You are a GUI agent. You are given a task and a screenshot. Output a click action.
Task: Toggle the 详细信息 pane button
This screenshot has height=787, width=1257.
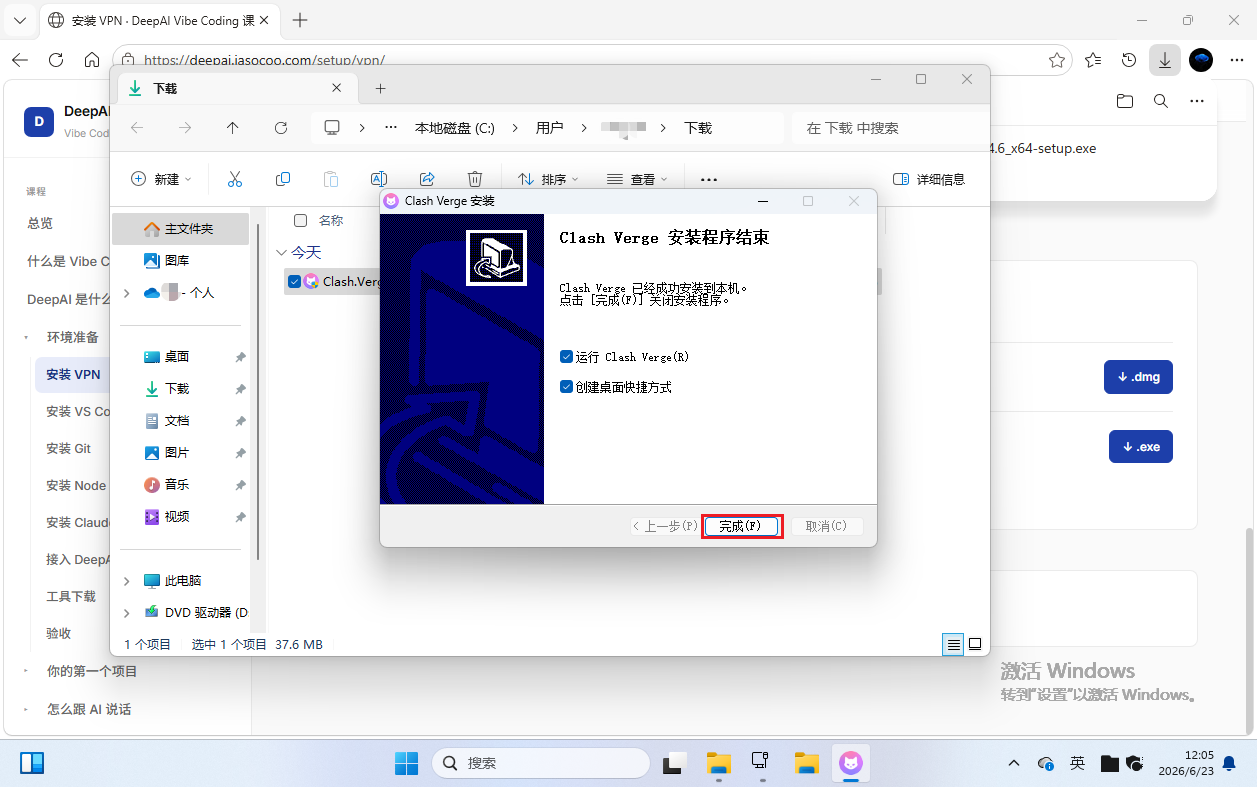pyautogui.click(x=929, y=179)
